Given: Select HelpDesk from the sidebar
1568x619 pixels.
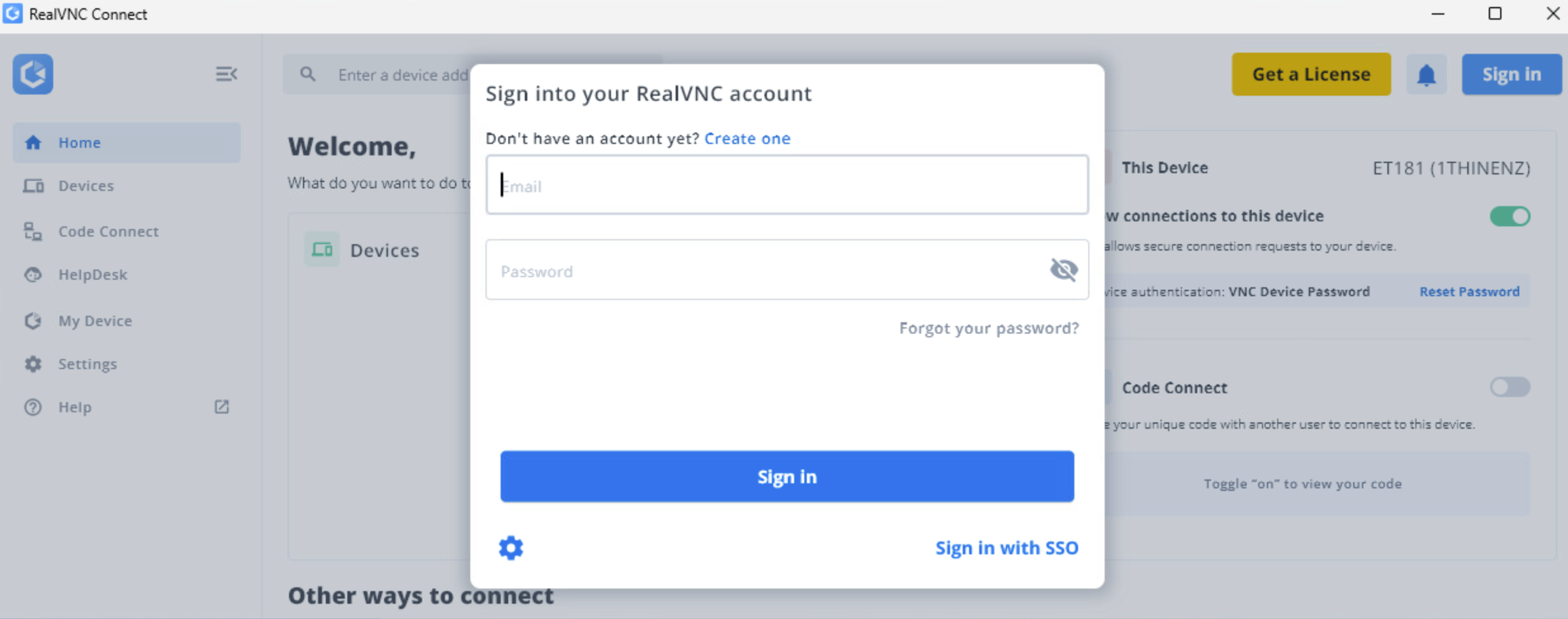Looking at the screenshot, I should [x=93, y=275].
